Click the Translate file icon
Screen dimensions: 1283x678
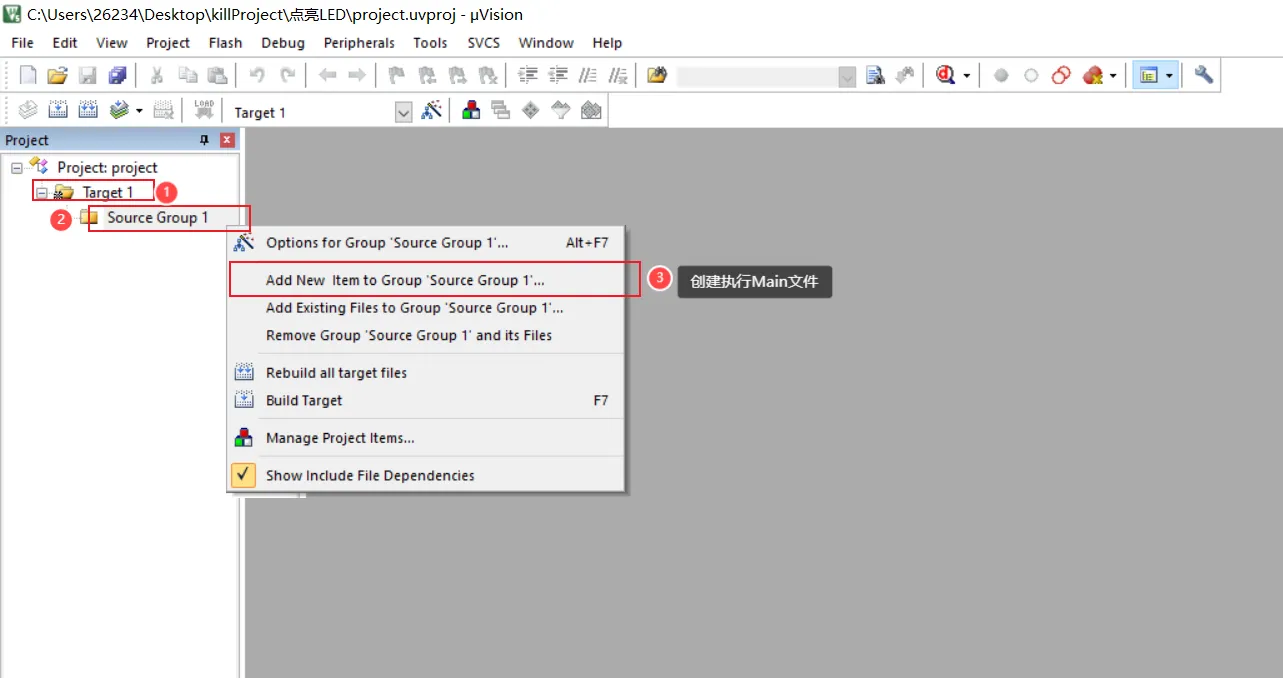[x=28, y=111]
